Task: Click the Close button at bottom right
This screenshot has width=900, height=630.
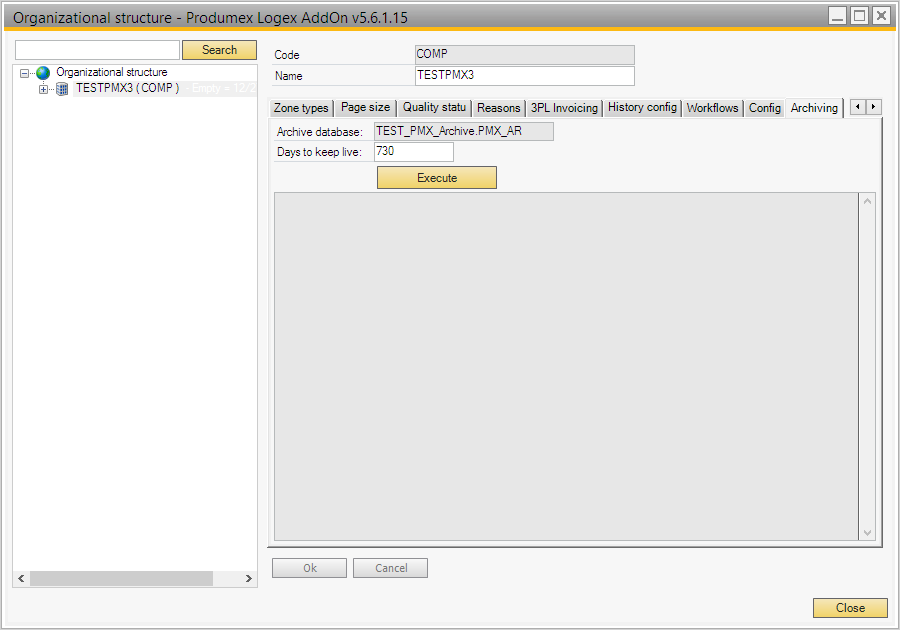Action: click(x=850, y=608)
